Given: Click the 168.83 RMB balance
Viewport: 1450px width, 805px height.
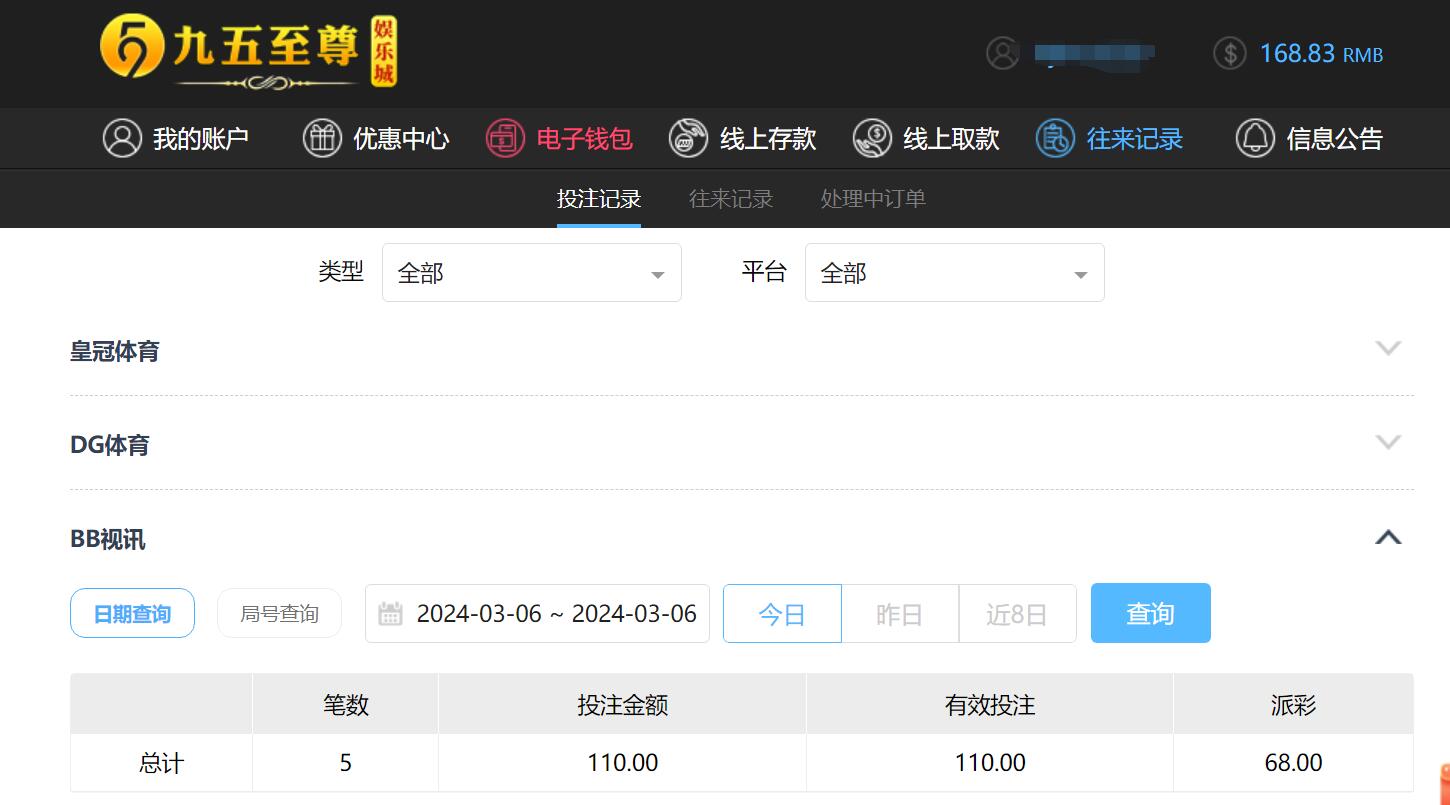Looking at the screenshot, I should (x=1321, y=53).
